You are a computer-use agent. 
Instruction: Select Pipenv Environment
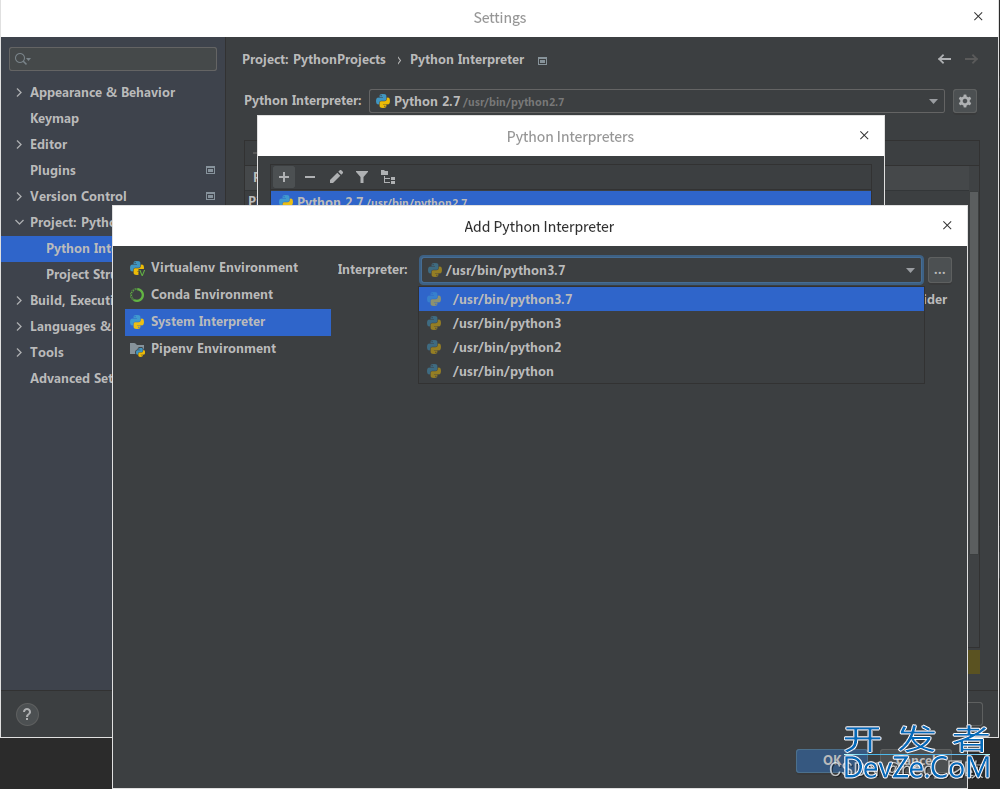click(228, 349)
